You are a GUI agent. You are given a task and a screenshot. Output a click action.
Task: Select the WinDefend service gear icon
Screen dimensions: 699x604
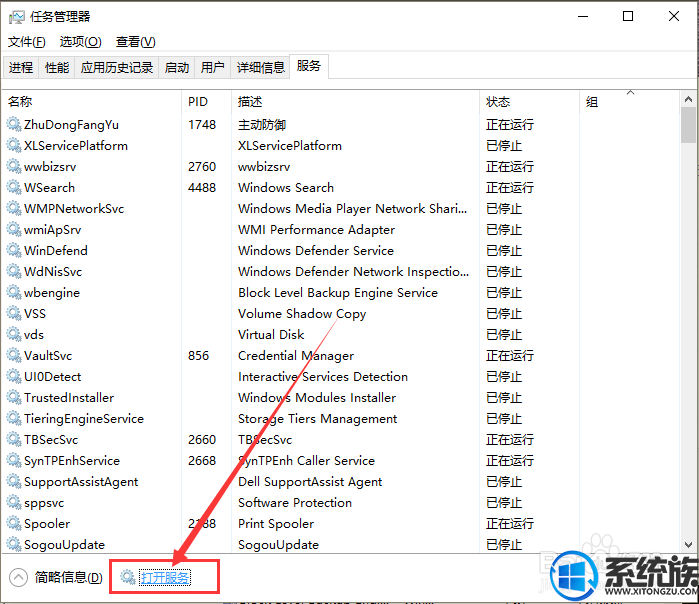tap(14, 250)
